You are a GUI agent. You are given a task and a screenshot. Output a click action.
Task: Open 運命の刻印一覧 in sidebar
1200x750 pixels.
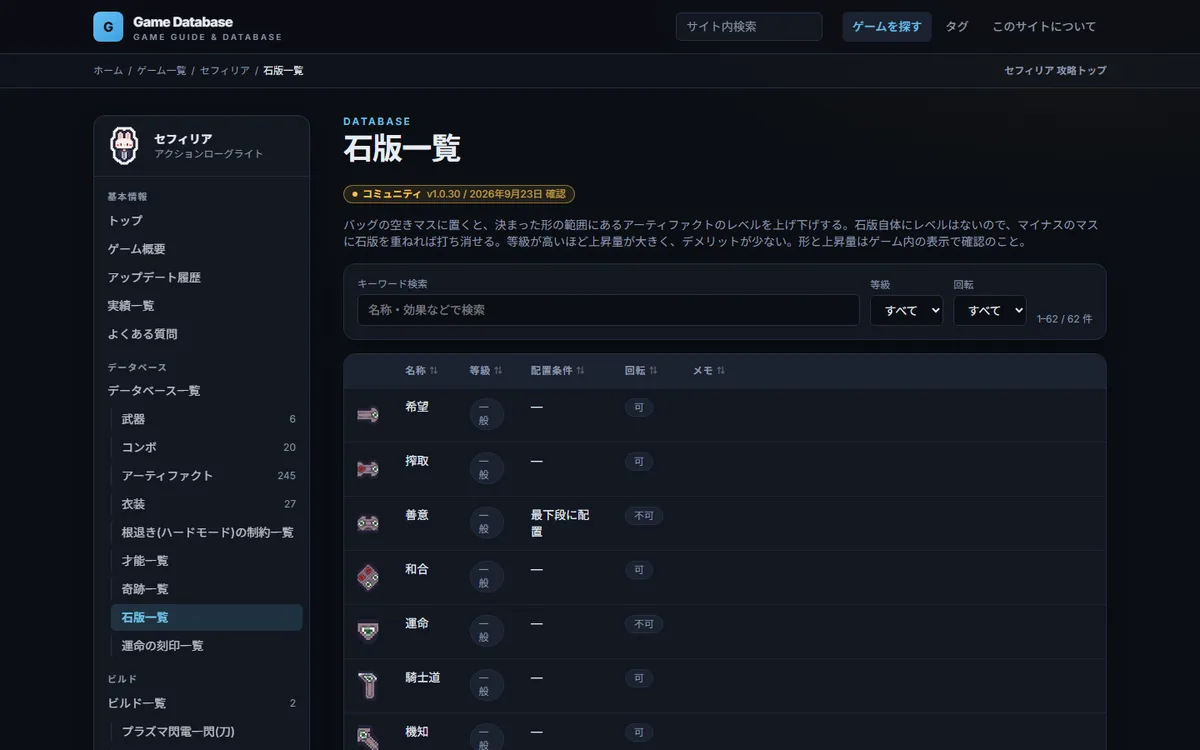tap(207, 646)
